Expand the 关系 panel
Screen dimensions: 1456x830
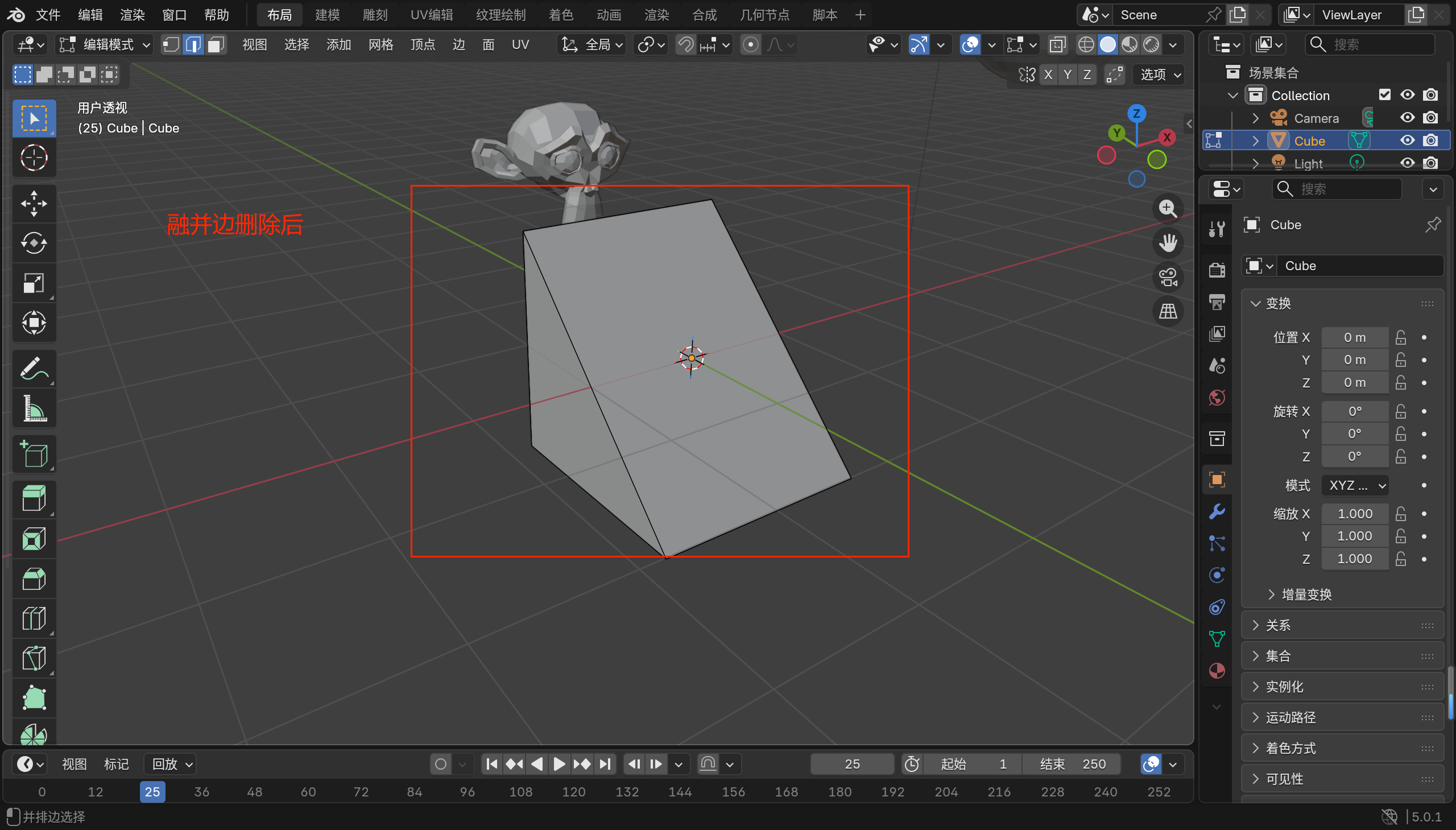tap(1277, 625)
